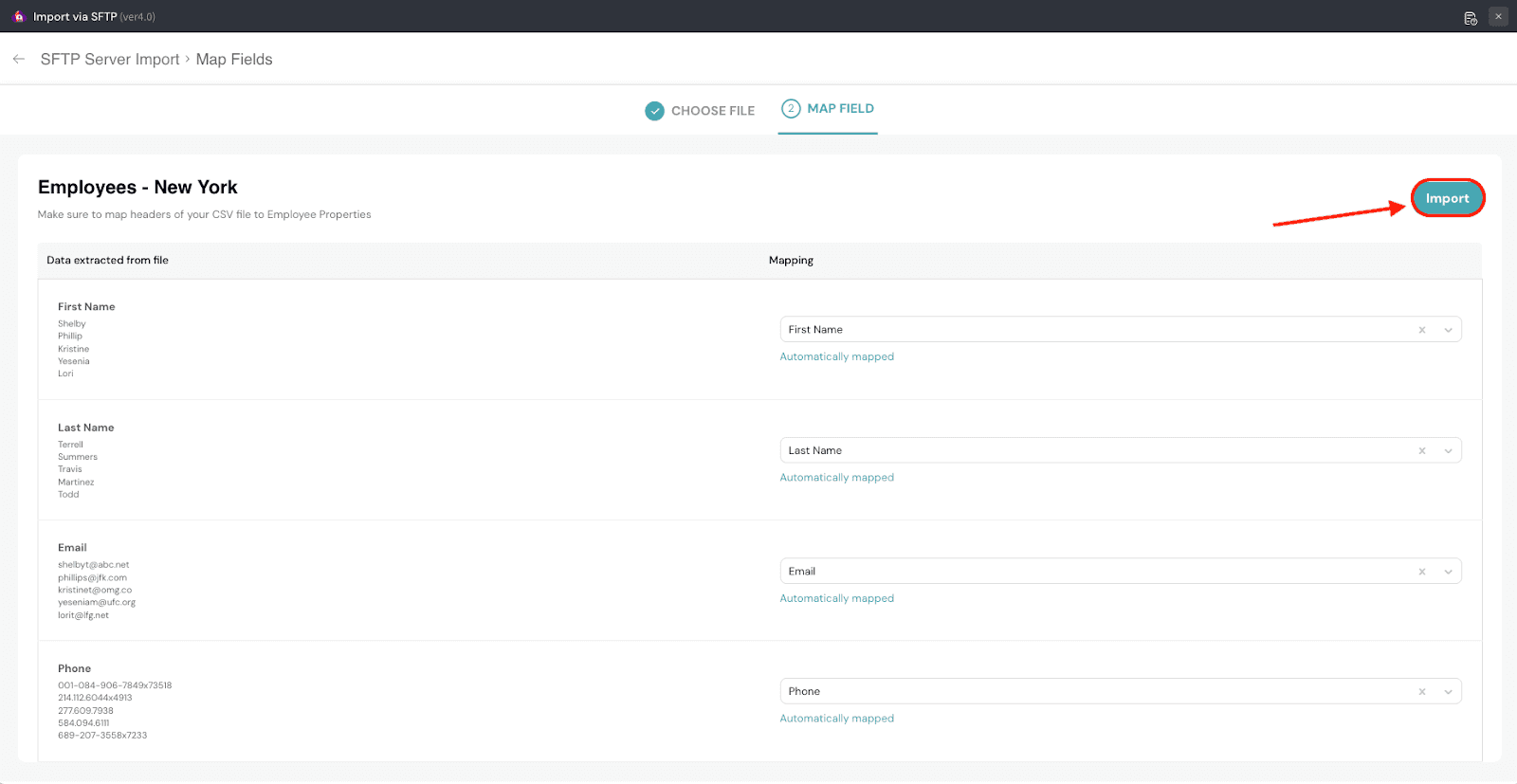
Task: Clear the Phone mapping selection
Action: click(x=1421, y=692)
